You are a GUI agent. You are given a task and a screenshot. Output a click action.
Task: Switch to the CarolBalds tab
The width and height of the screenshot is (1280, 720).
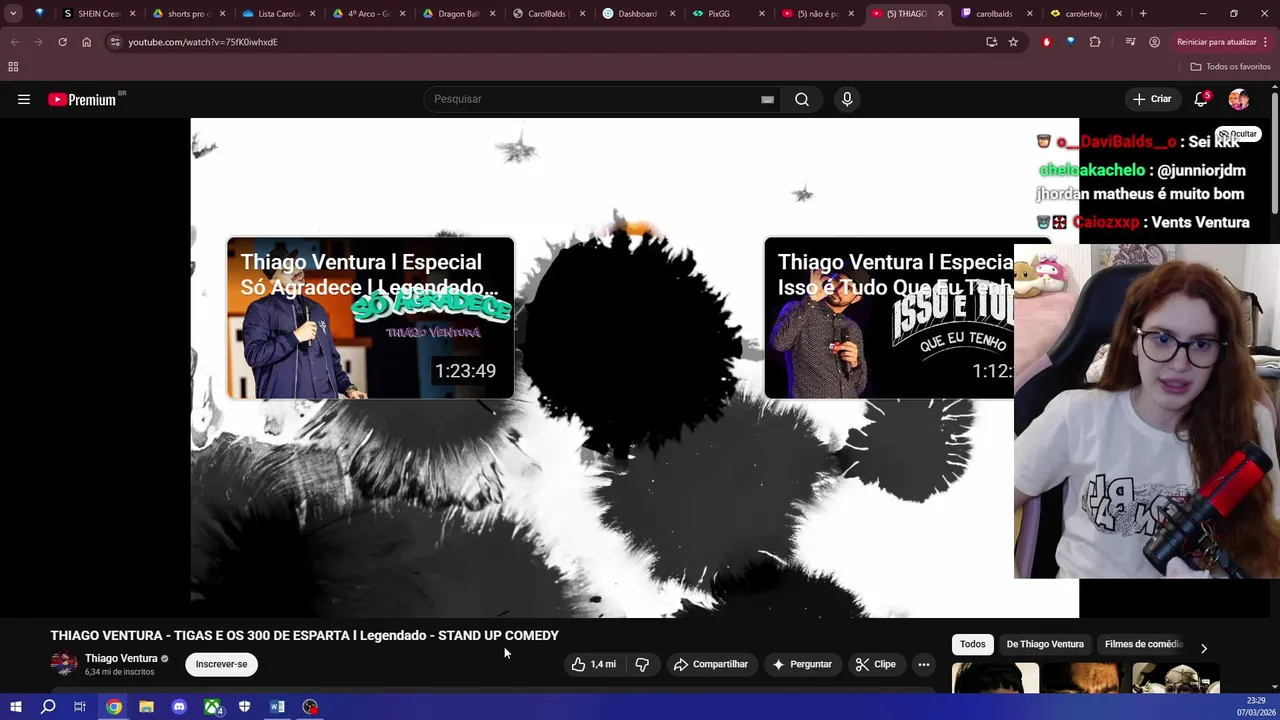click(x=547, y=14)
